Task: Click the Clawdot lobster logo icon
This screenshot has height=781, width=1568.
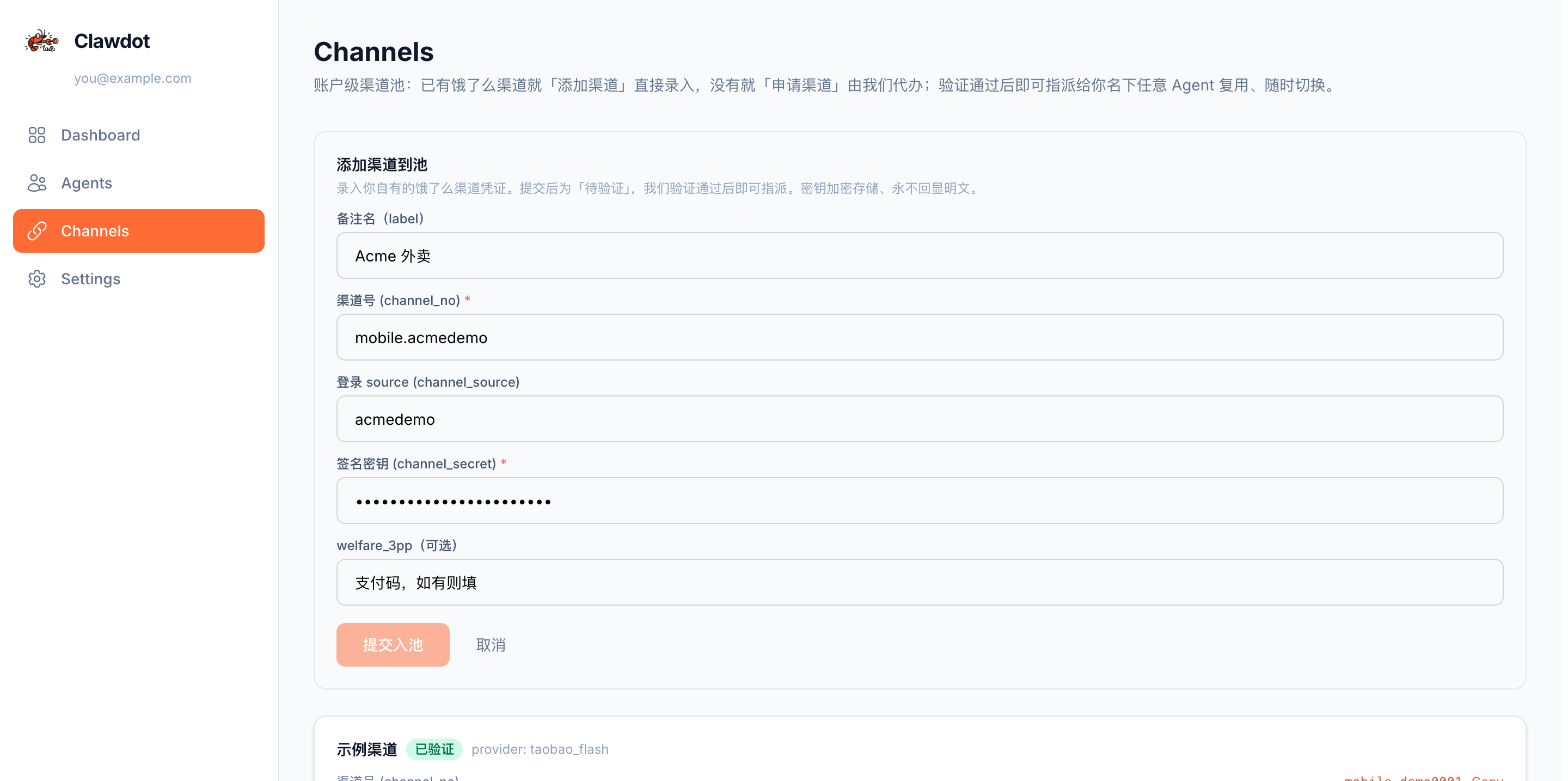Action: coord(41,41)
